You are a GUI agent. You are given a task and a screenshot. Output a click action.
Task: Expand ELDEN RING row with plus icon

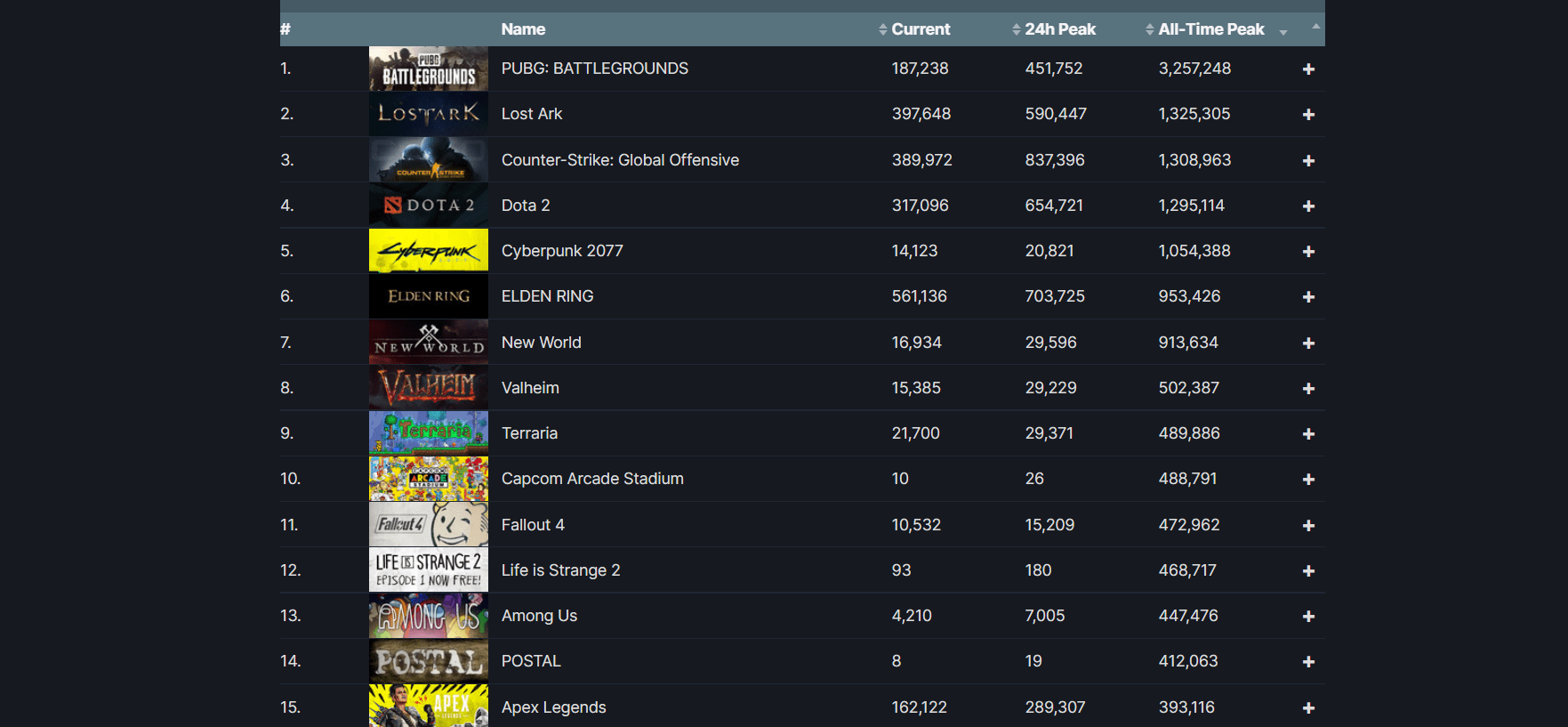tap(1308, 297)
